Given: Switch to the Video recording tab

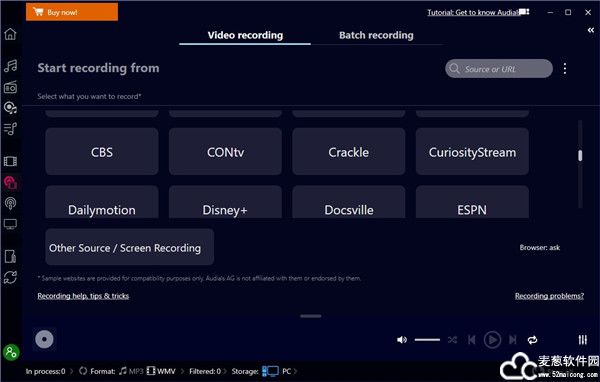Looking at the screenshot, I should pos(245,35).
